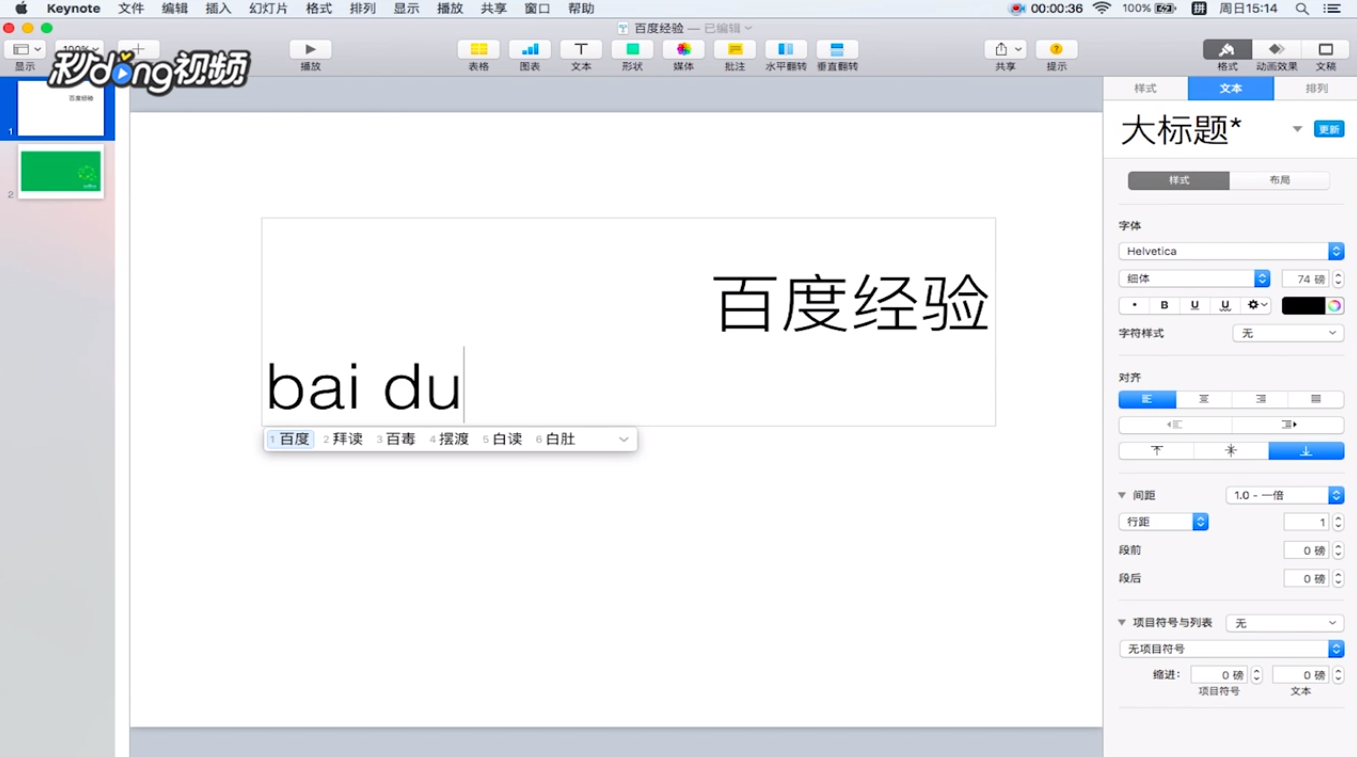Open 无项目符号 bullet type dropdown

point(1231,649)
